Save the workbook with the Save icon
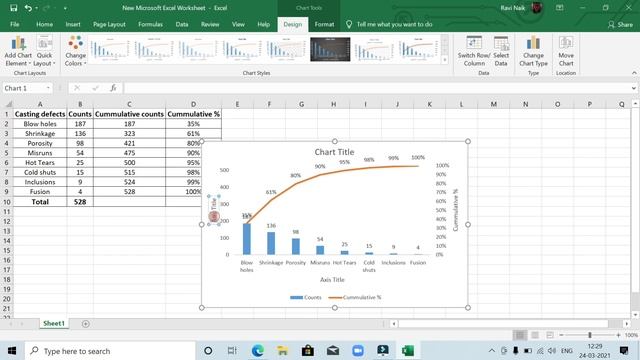The width and height of the screenshot is (640, 360). point(13,8)
